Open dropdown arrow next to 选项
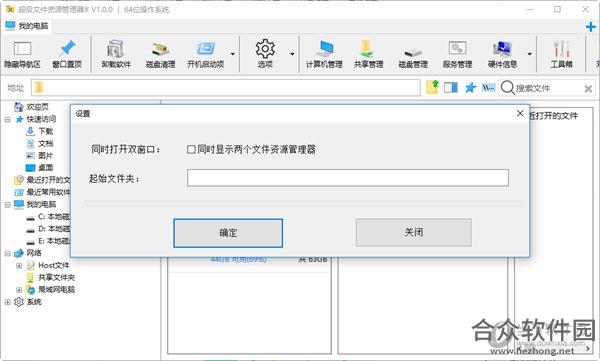The height and width of the screenshot is (361, 600). pos(292,54)
